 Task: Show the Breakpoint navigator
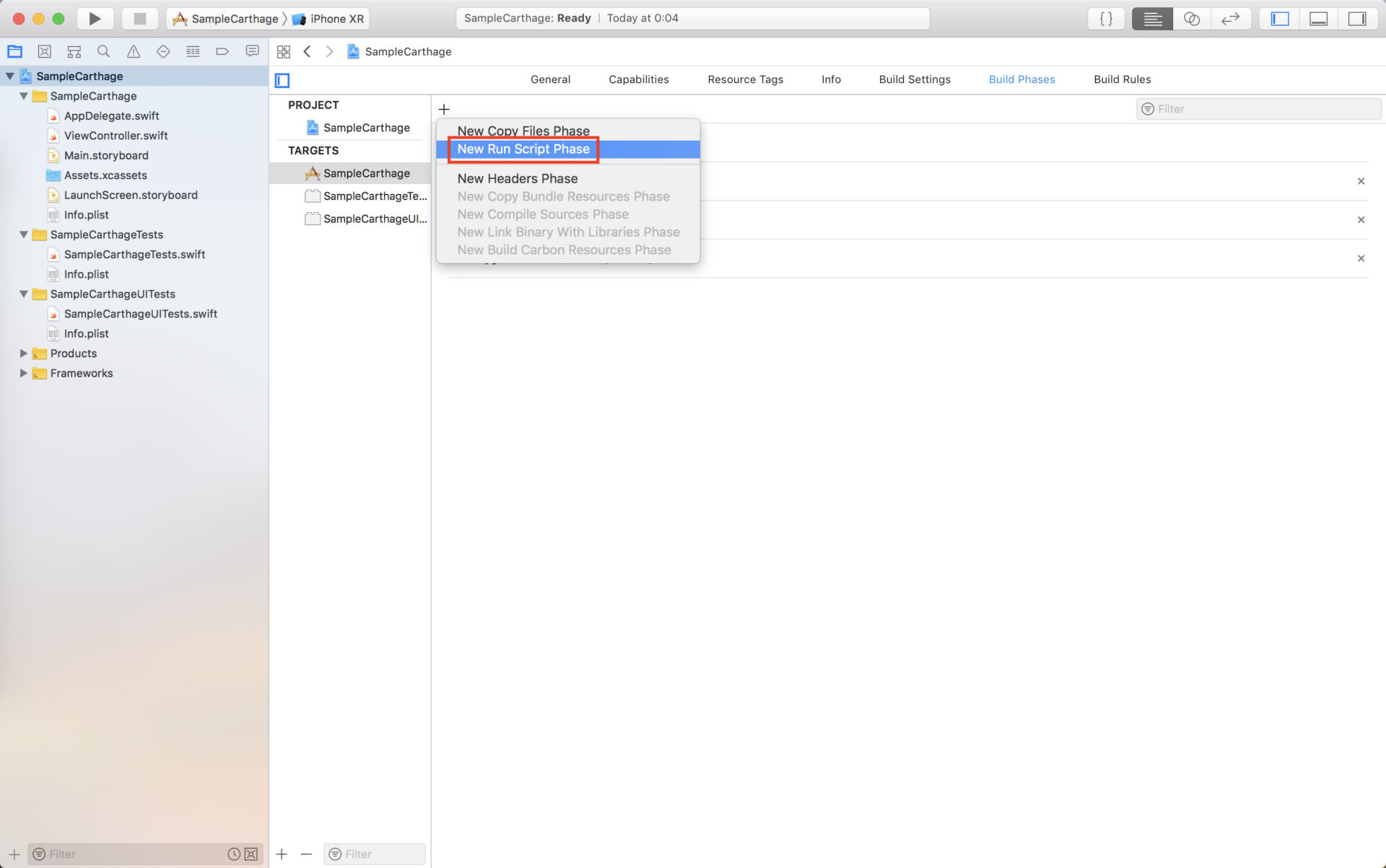pos(222,51)
